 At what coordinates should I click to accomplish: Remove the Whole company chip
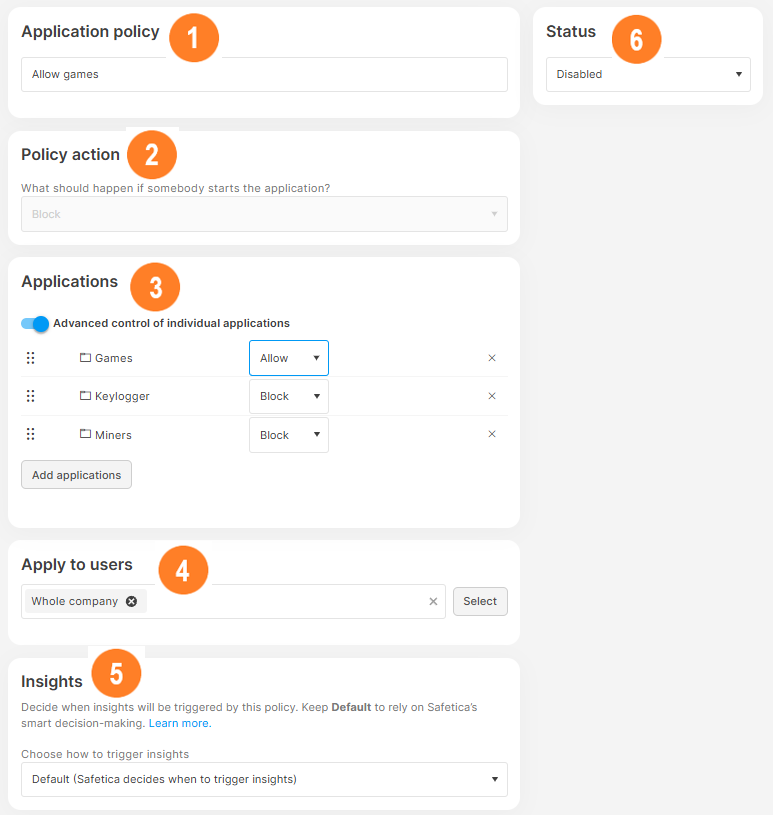131,601
